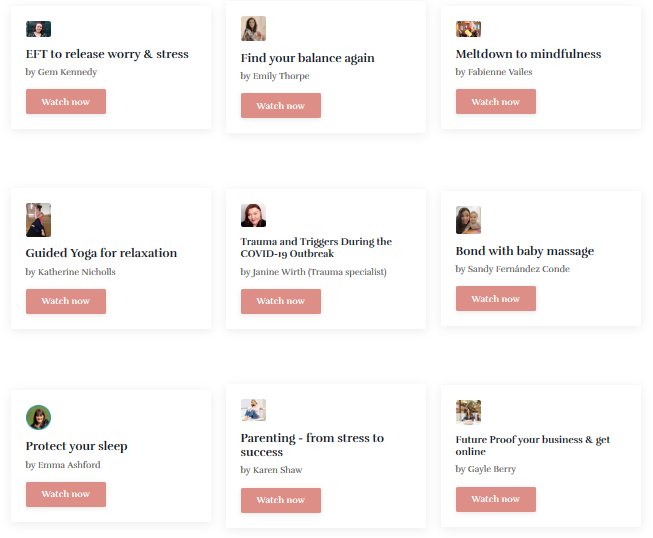Viewport: 653px width, 538px height.
Task: Click Janine Wirth's profile picture
Action: [x=253, y=215]
